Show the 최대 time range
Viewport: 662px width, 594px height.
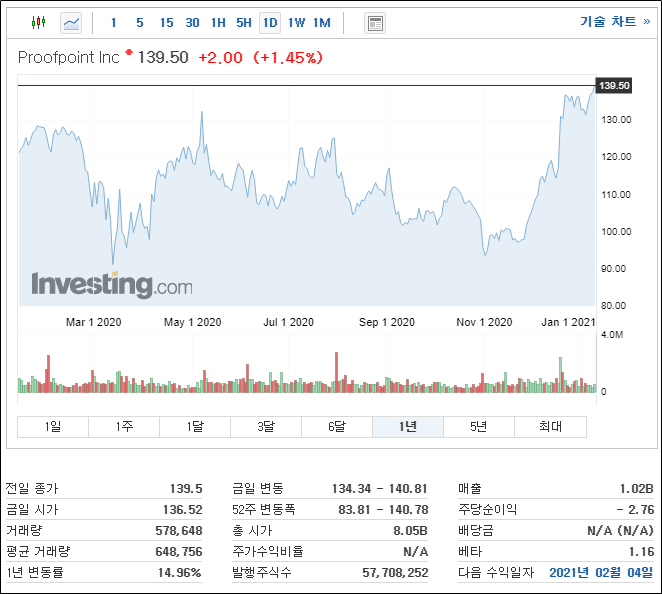tap(550, 426)
